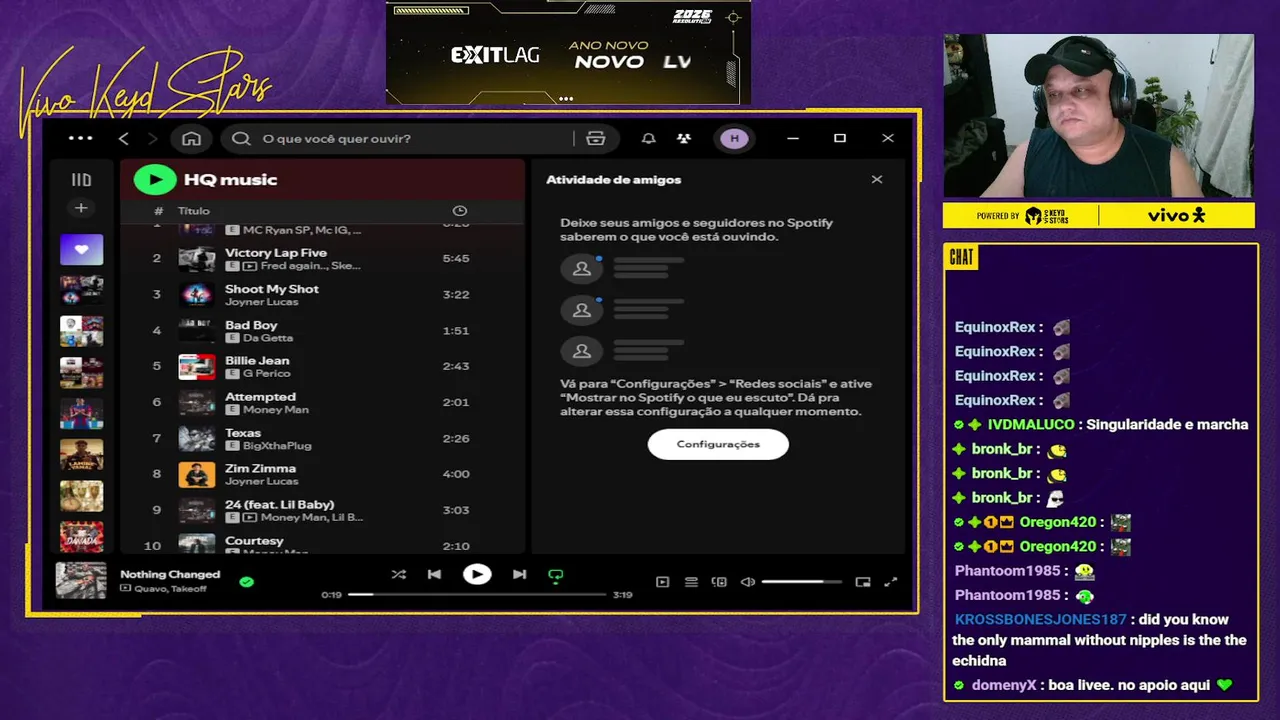1280x720 pixels.
Task: Select the track Bad Boy
Action: tap(251, 325)
